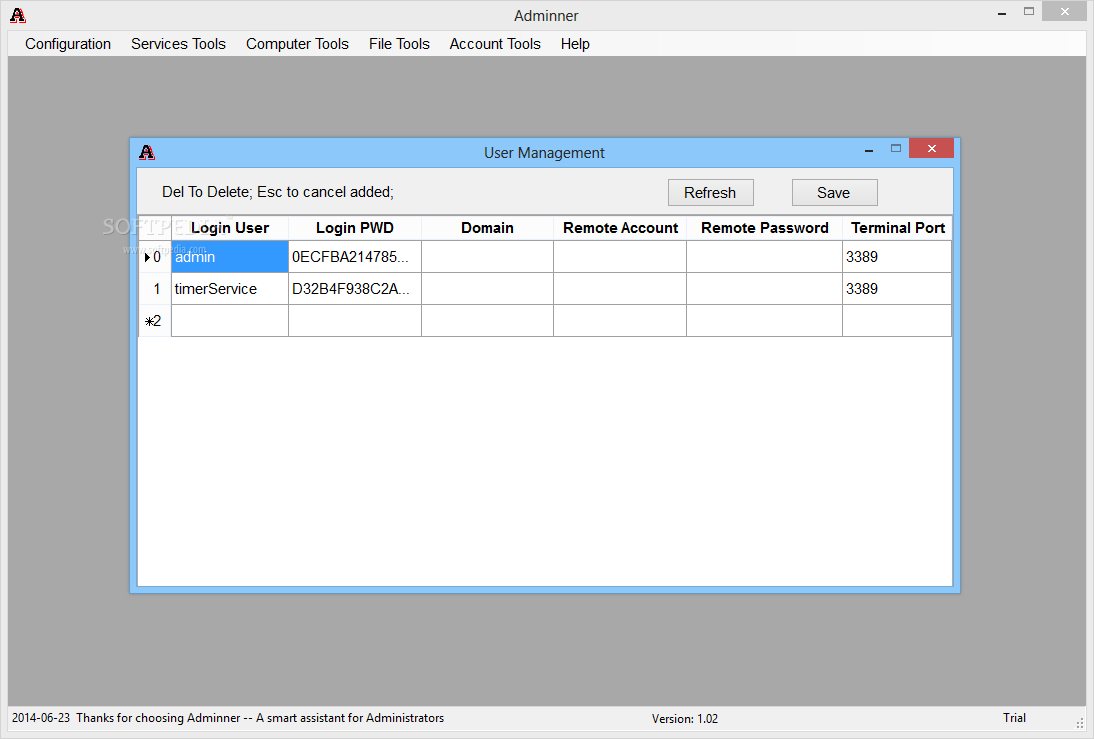
Task: Sort by the Remote Password column header
Action: [x=765, y=228]
